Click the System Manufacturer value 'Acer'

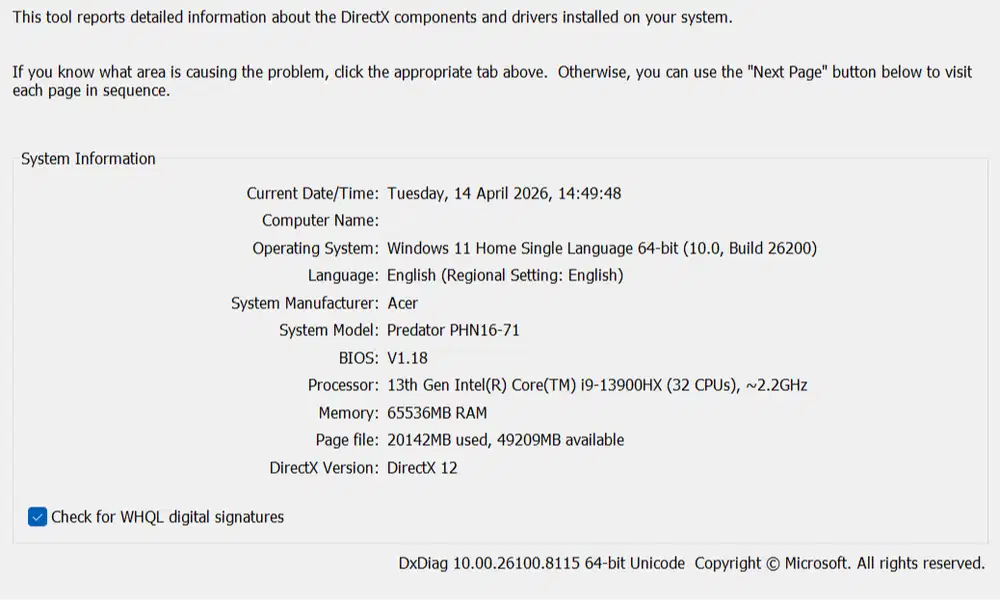pyautogui.click(x=403, y=303)
